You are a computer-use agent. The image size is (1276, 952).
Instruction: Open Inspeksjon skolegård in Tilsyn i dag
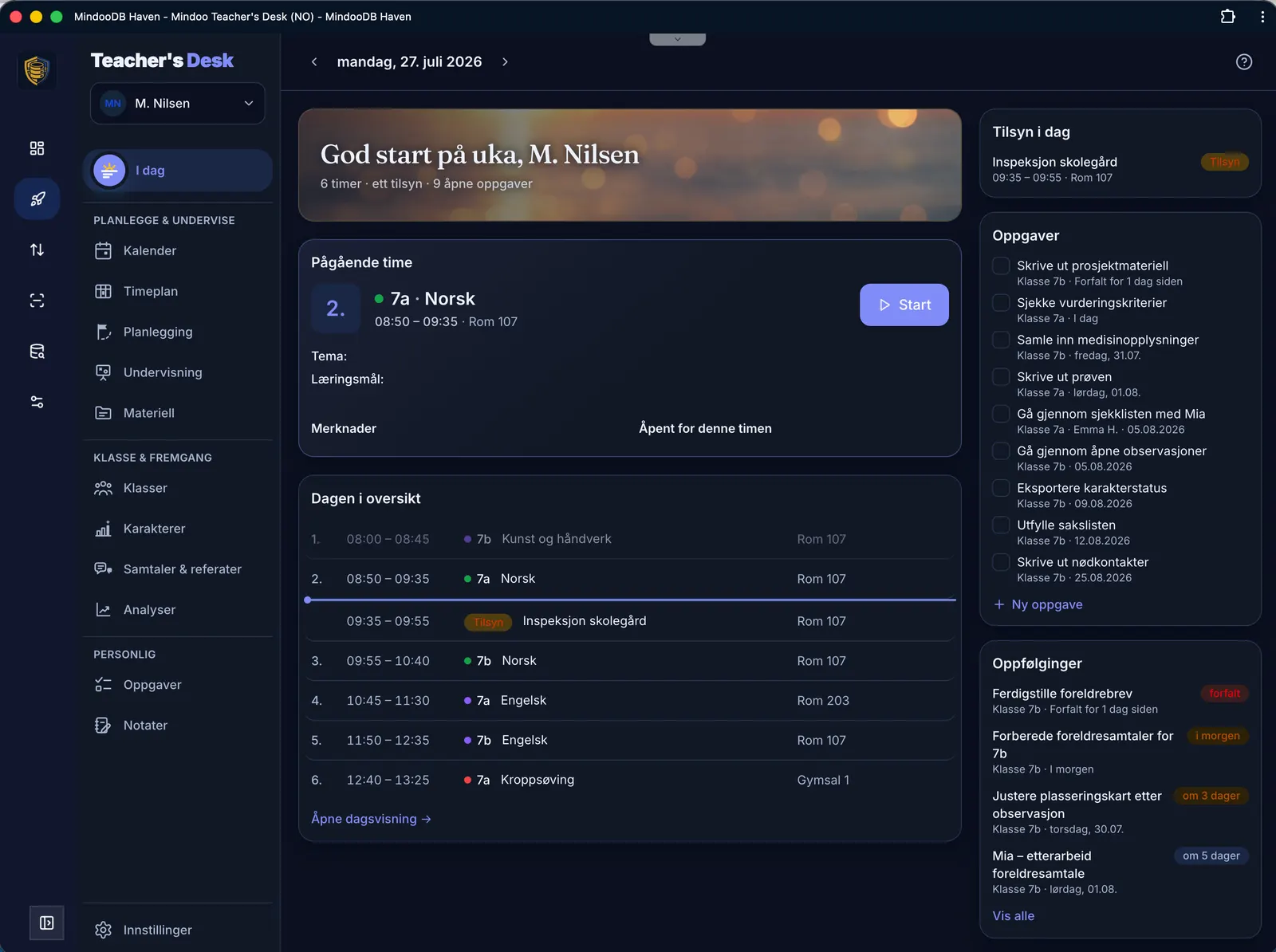click(1120, 170)
